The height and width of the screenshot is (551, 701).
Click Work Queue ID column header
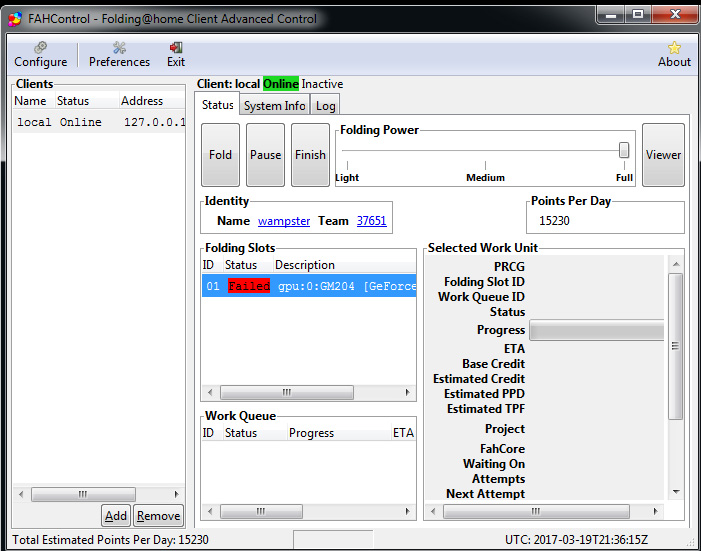tap(212, 433)
